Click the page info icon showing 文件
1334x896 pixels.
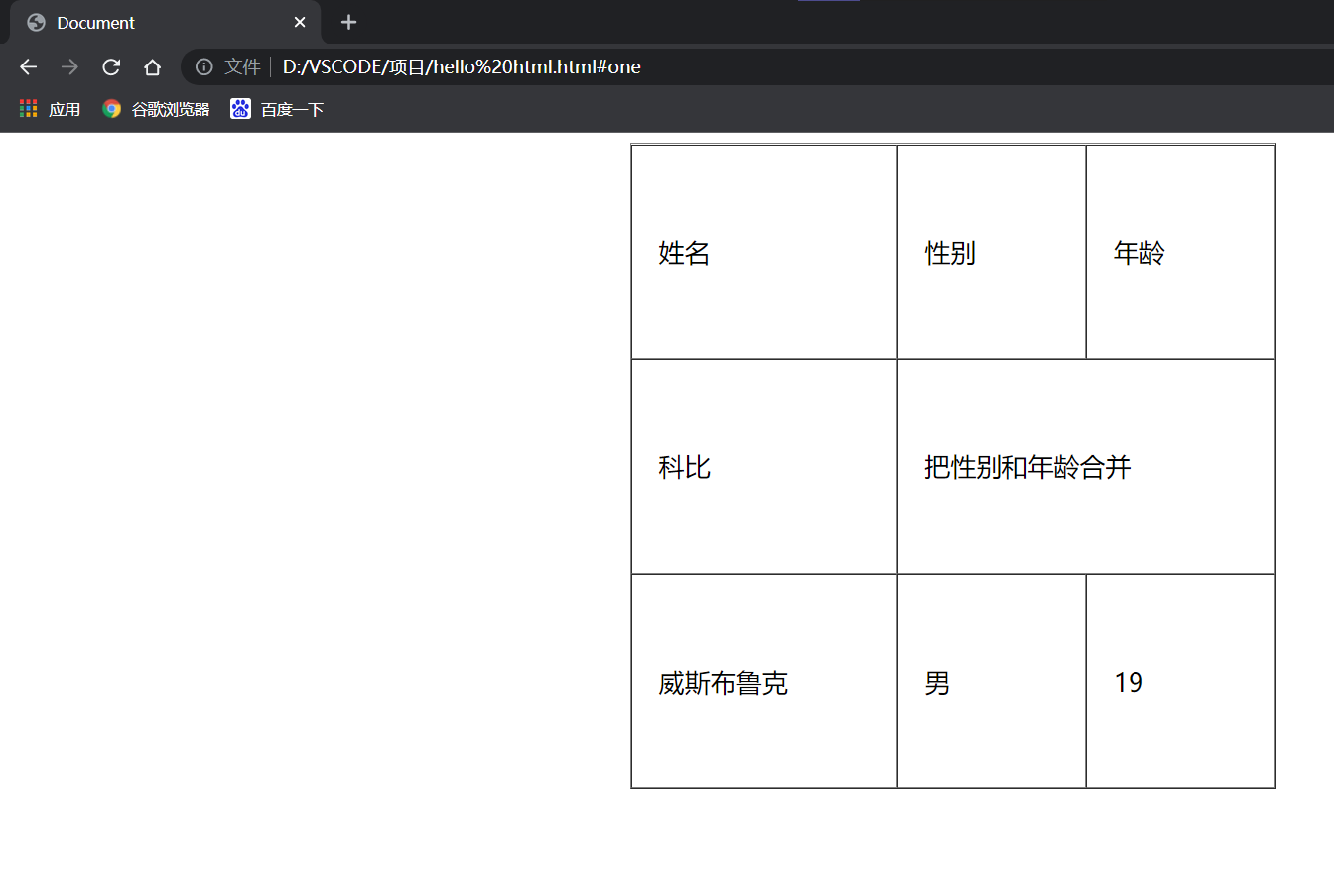pyautogui.click(x=205, y=66)
